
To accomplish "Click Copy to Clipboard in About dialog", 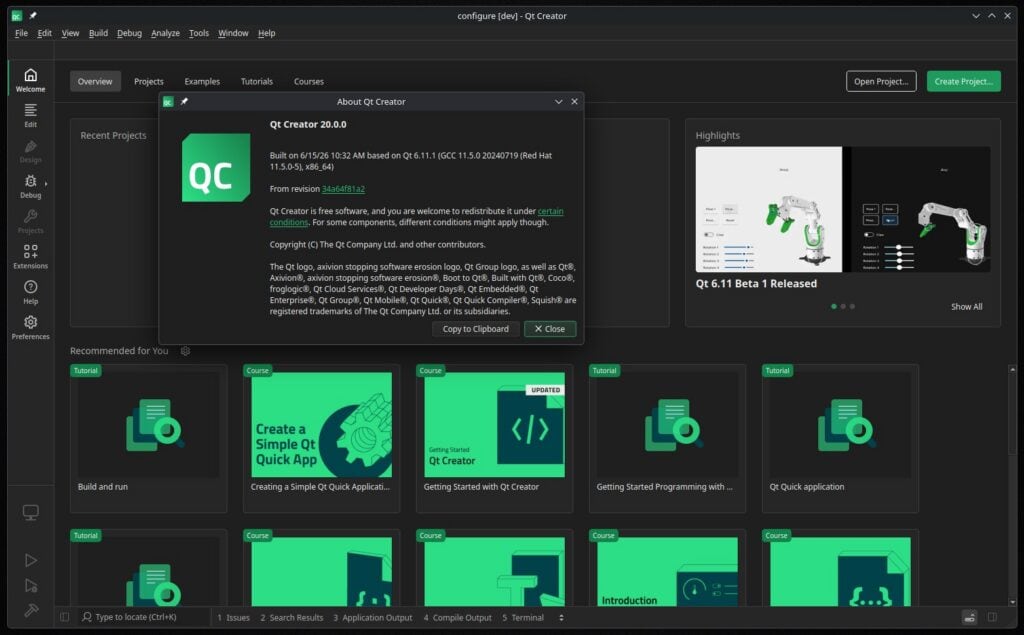I will pyautogui.click(x=475, y=329).
